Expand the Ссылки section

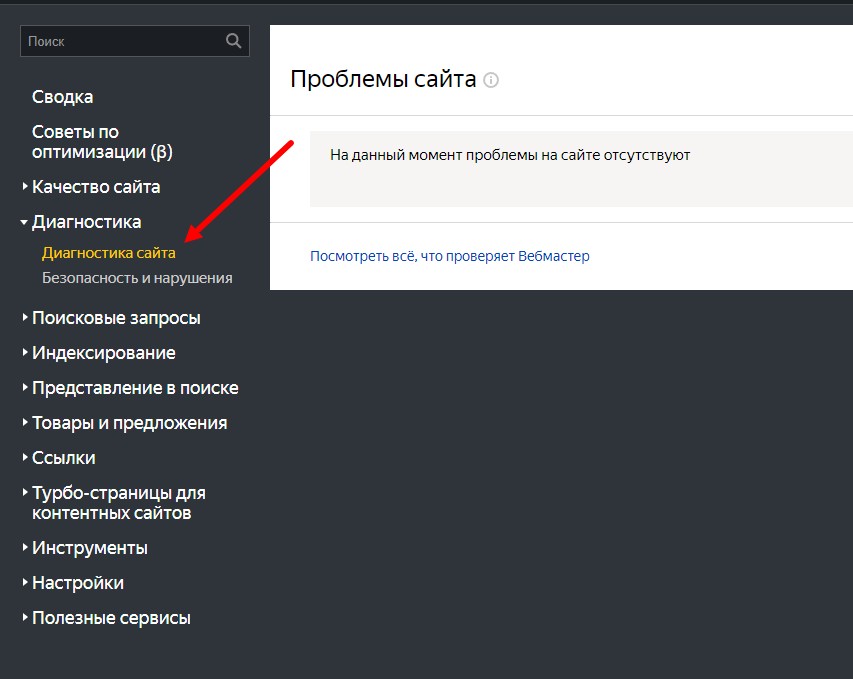[x=63, y=458]
